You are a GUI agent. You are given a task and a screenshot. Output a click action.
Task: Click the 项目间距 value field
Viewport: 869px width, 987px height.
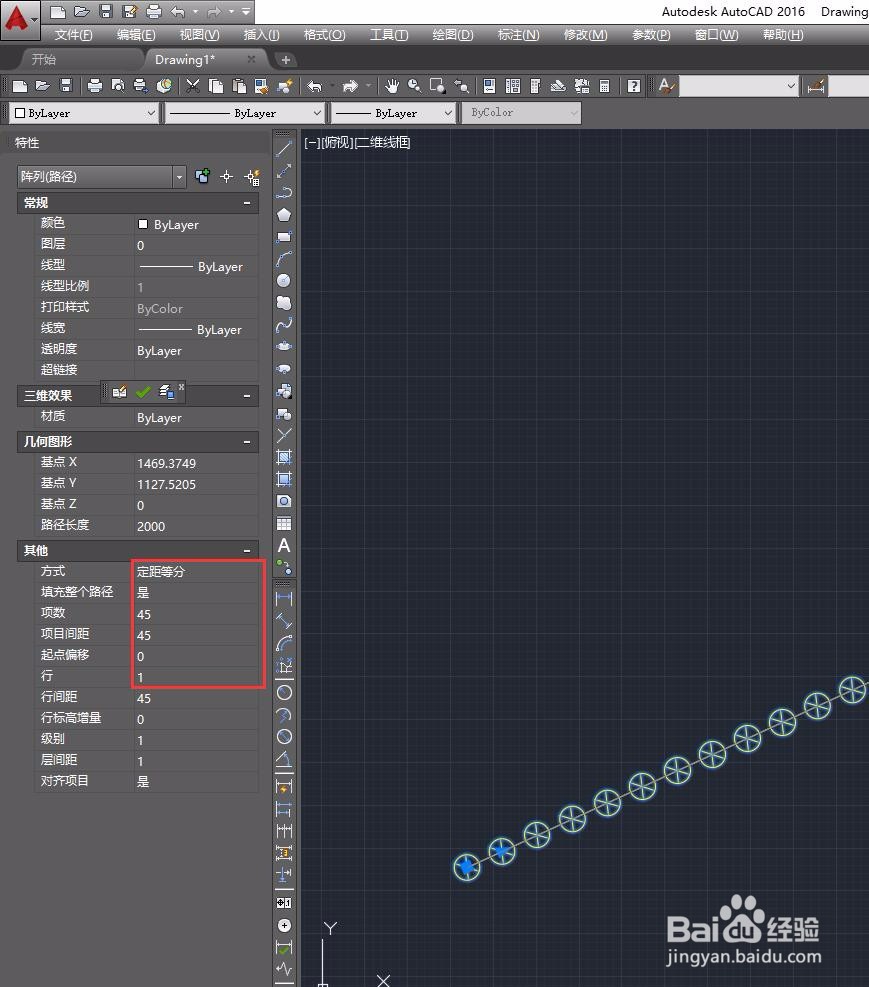pos(196,635)
